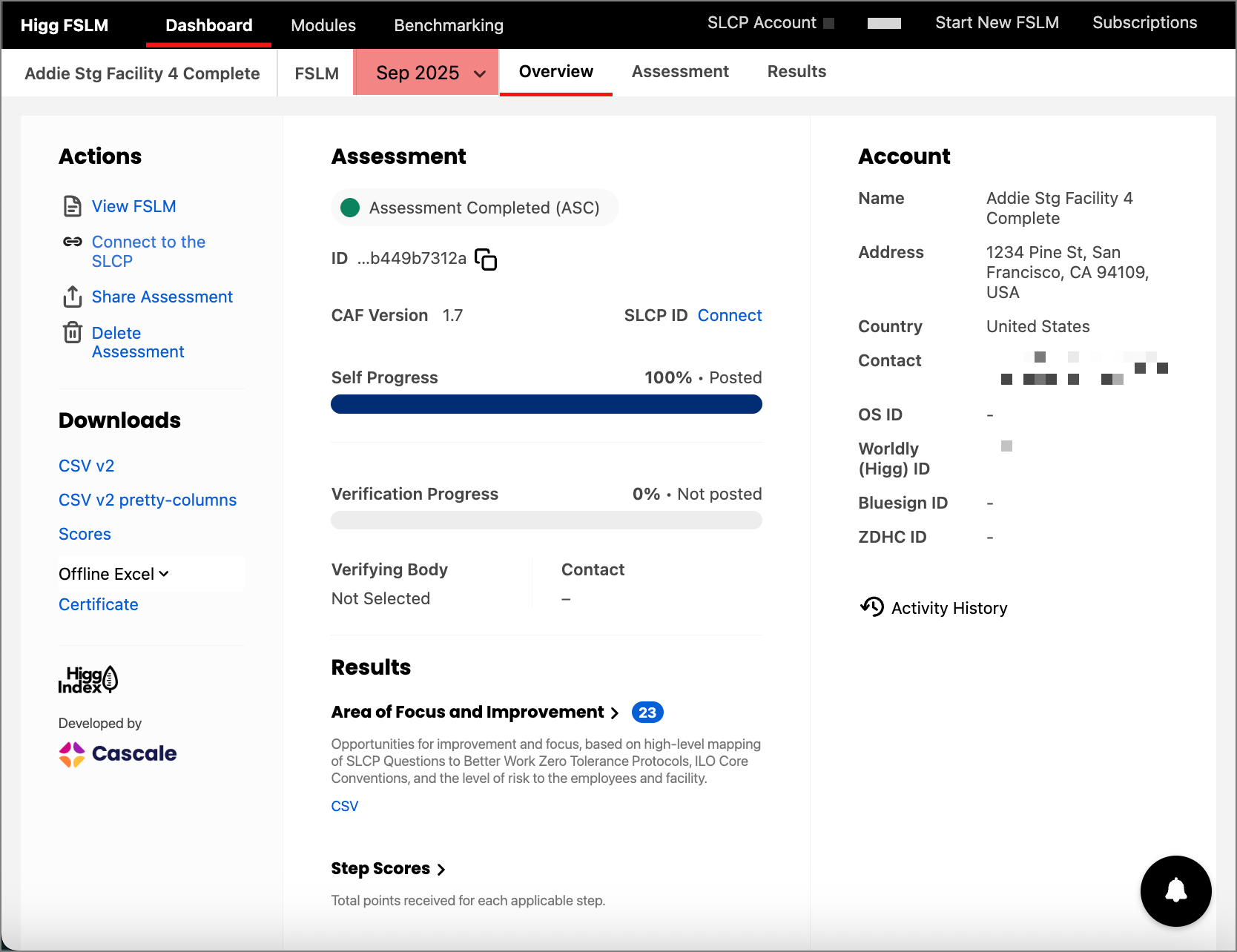Expand Area of Focus and Improvement
The width and height of the screenshot is (1237, 952).
click(475, 712)
